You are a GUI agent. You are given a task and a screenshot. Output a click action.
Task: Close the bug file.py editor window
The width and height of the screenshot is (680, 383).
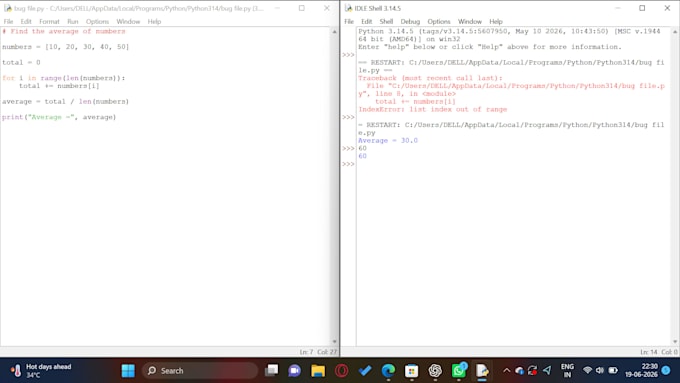tap(327, 8)
